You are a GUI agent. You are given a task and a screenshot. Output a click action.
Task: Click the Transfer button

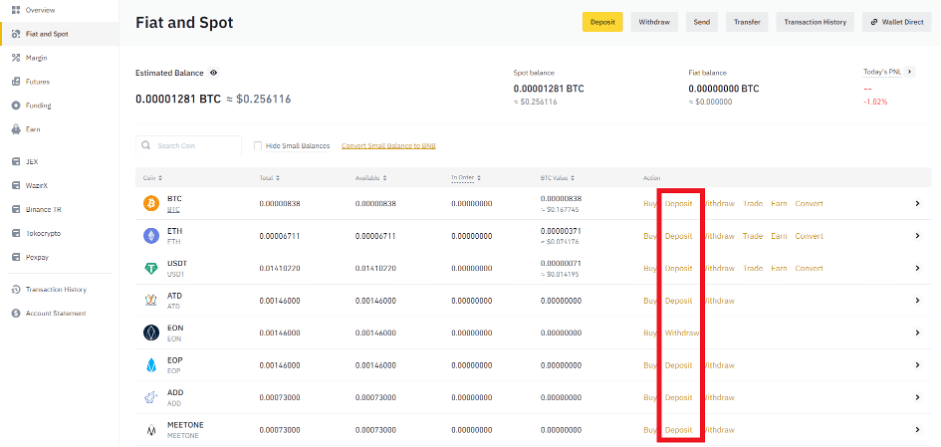pos(747,22)
